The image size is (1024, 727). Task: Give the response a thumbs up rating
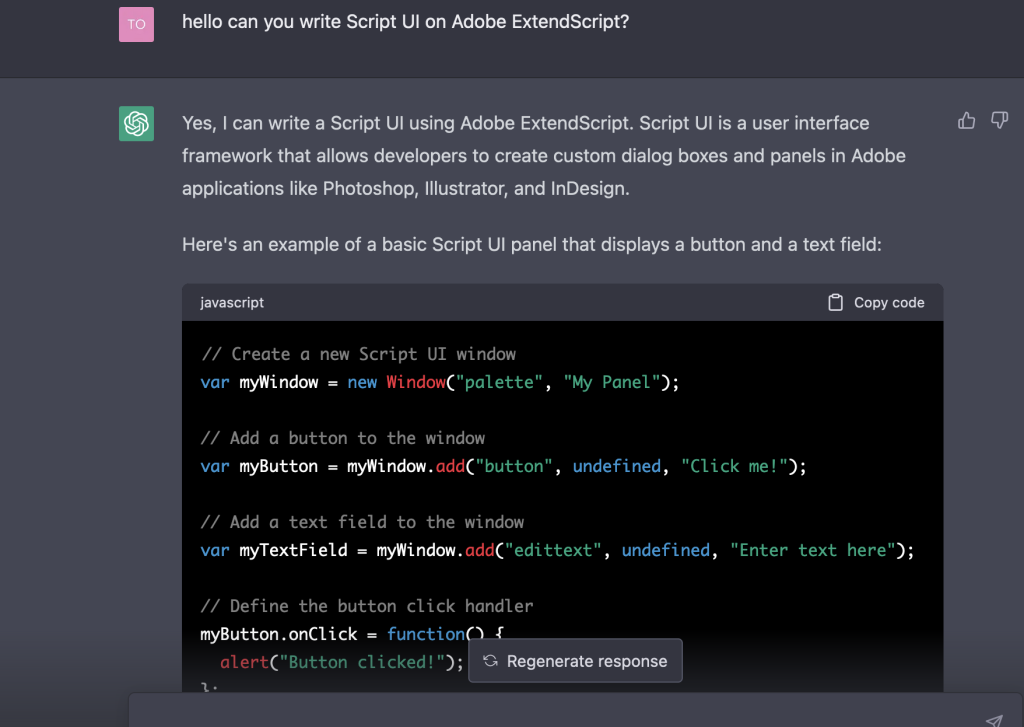(966, 120)
